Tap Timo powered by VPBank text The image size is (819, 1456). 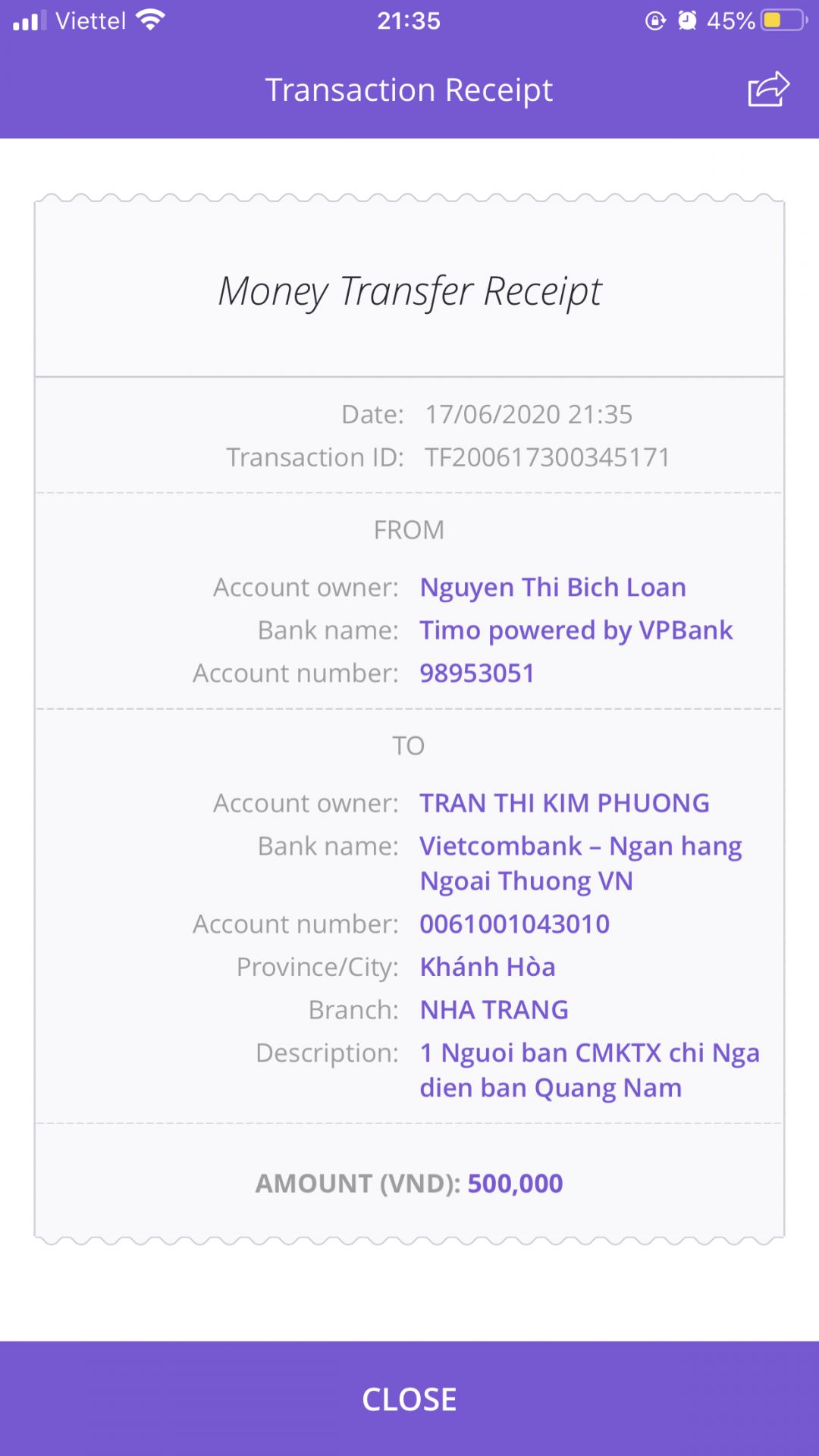pyautogui.click(x=576, y=630)
